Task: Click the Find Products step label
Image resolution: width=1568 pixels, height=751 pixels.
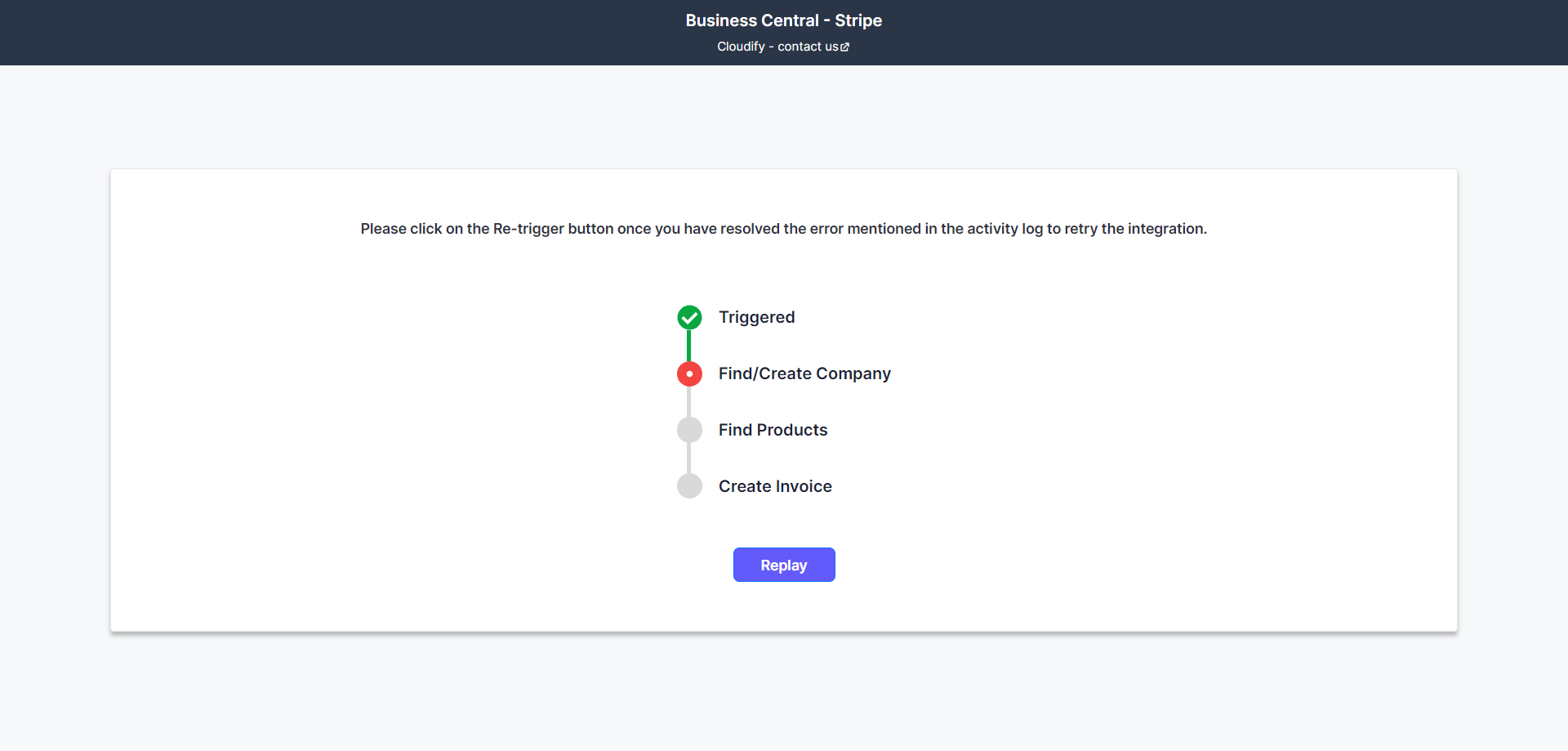Action: pos(773,430)
